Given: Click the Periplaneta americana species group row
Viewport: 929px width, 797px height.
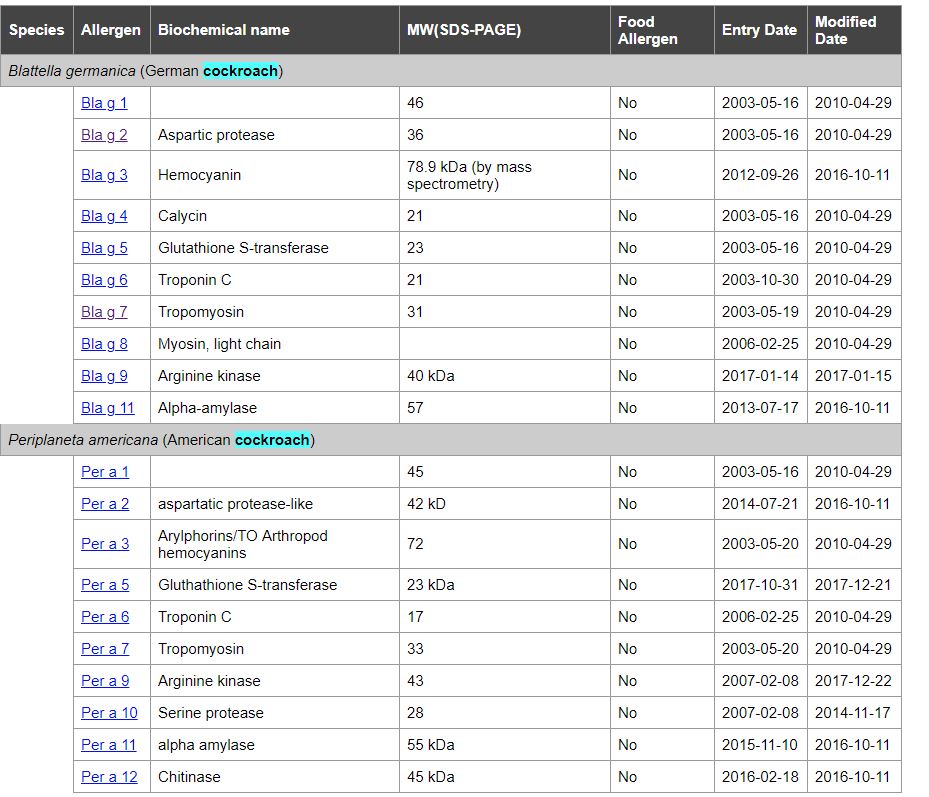Looking at the screenshot, I should click(161, 440).
